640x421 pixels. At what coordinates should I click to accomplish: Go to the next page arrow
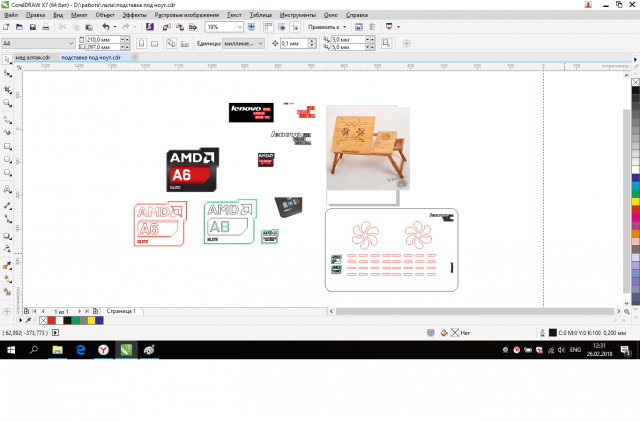pos(79,311)
